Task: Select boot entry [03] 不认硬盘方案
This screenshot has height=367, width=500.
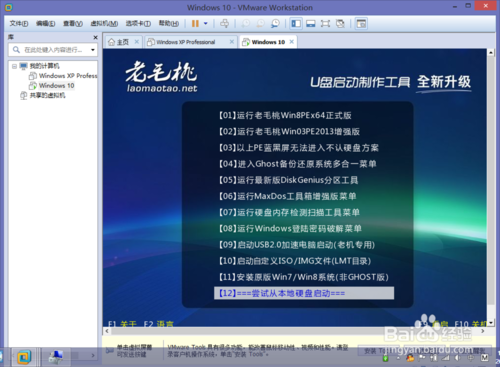Action: (299, 148)
